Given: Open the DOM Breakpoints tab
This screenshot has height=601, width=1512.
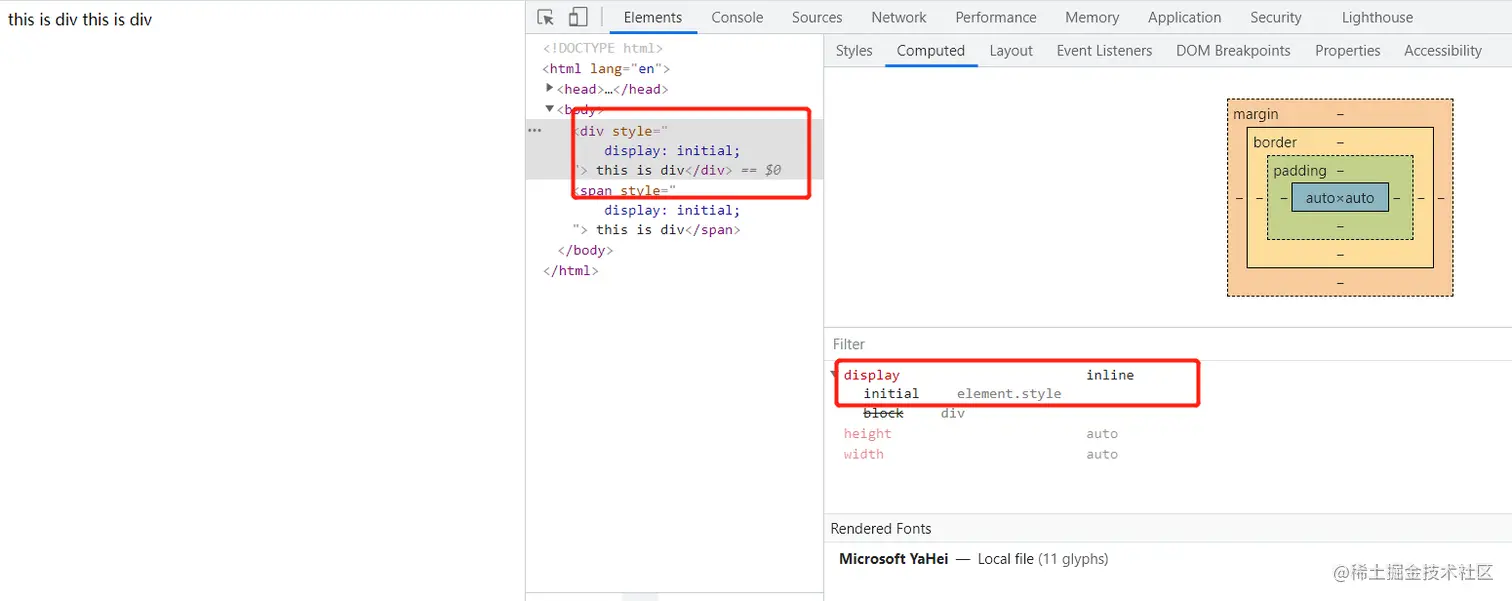Looking at the screenshot, I should [1233, 50].
